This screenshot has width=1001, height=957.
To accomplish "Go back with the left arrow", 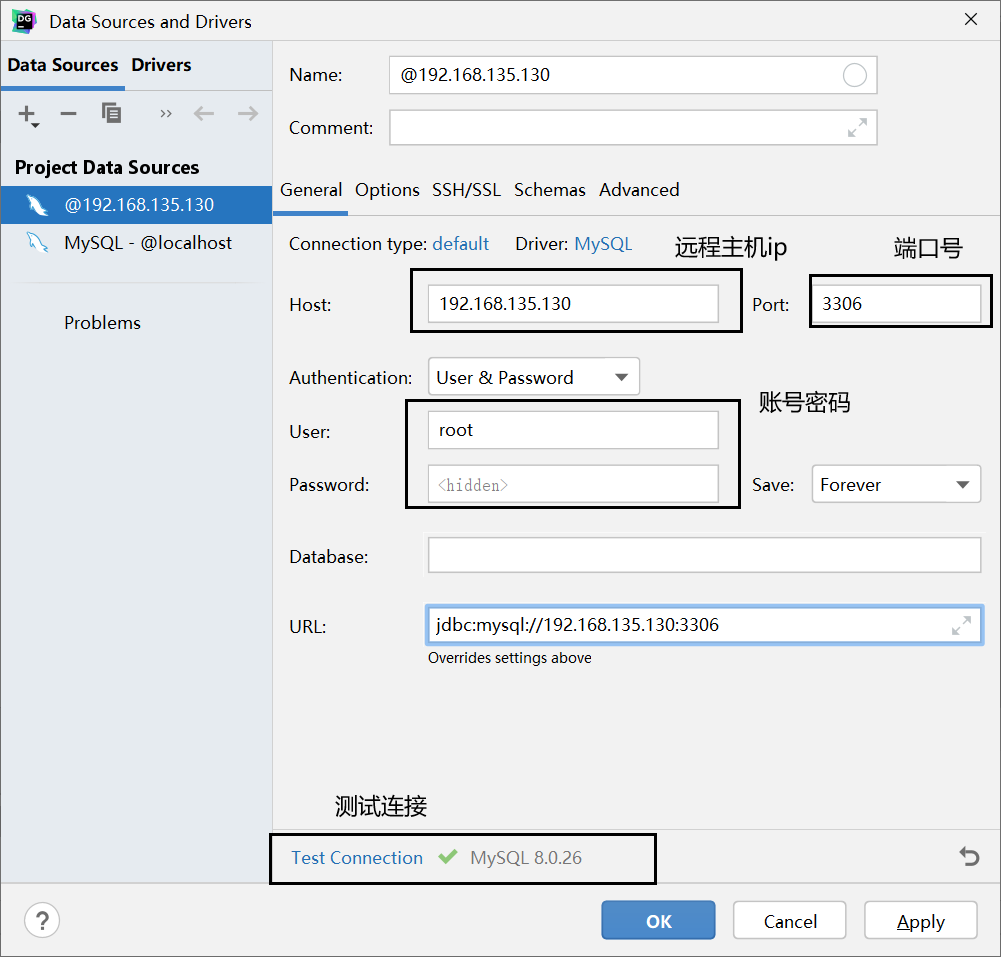I will (x=204, y=114).
